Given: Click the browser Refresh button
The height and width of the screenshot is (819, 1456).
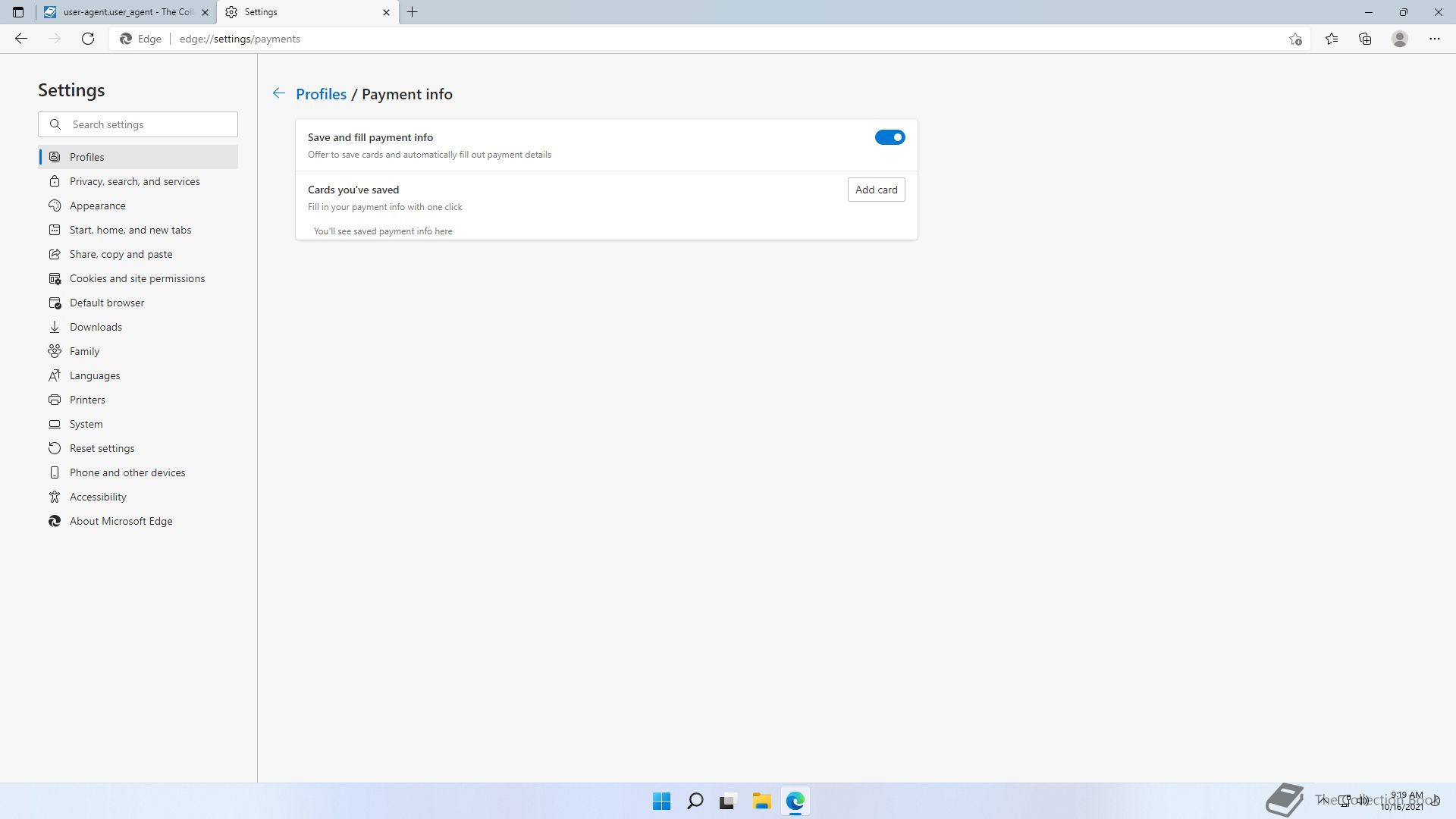Looking at the screenshot, I should tap(88, 39).
